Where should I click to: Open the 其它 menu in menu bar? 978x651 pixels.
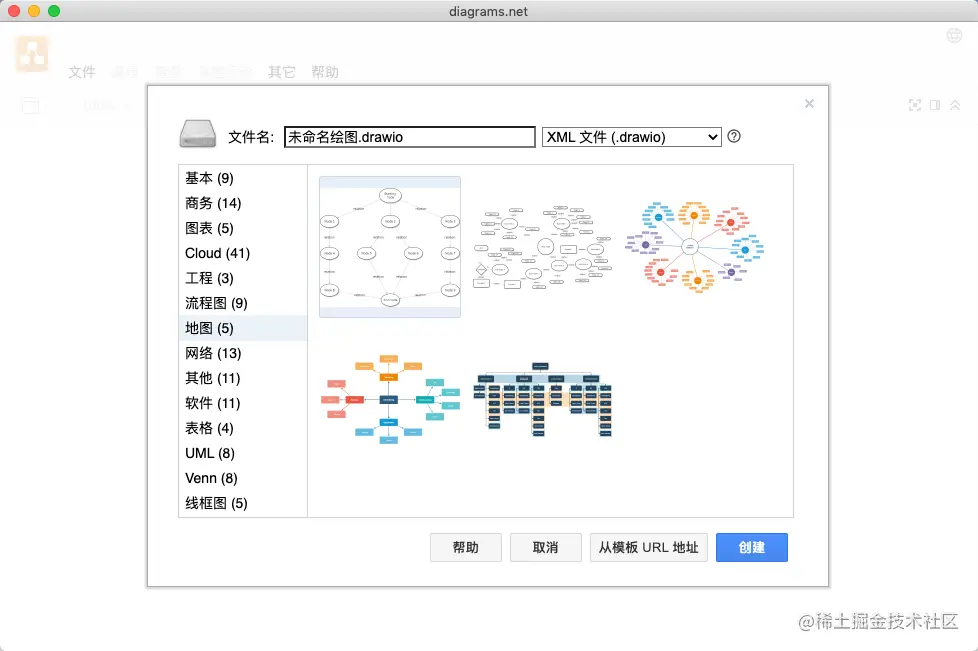click(x=281, y=72)
